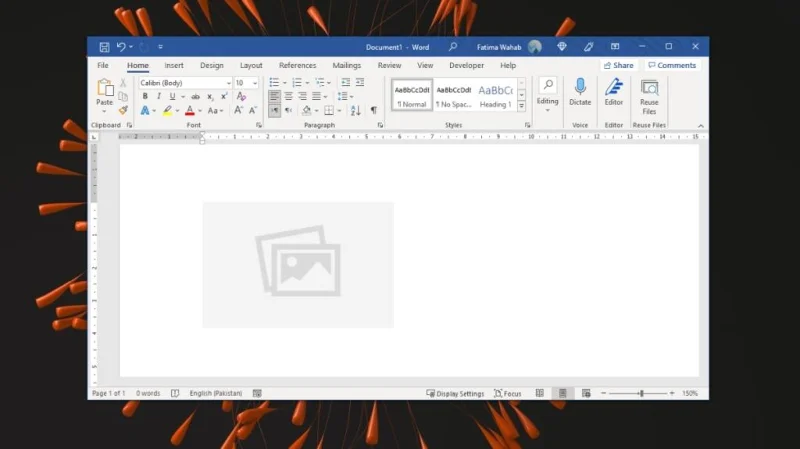The width and height of the screenshot is (800, 449).
Task: Enable Focus mode
Action: [x=508, y=393]
